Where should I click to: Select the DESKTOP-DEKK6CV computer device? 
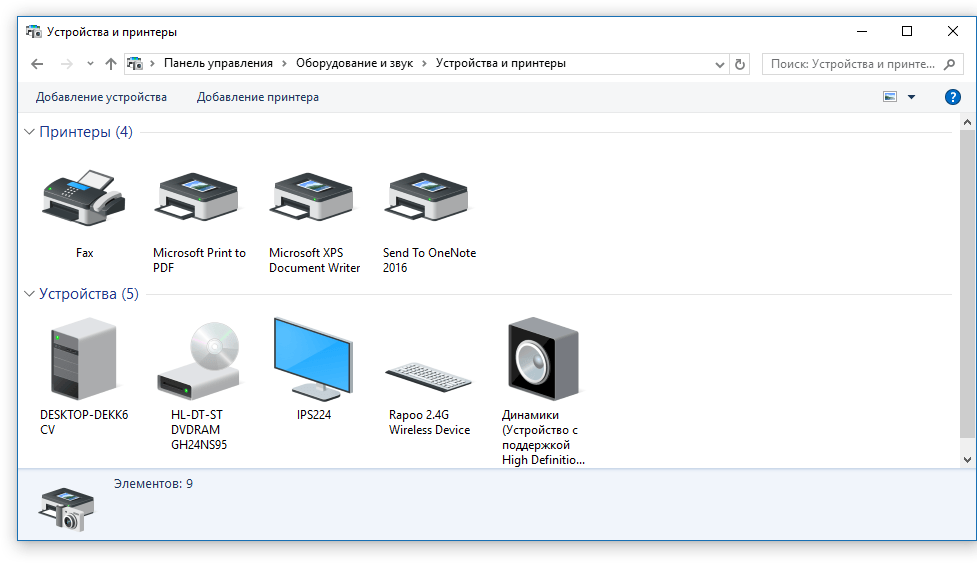pyautogui.click(x=84, y=359)
